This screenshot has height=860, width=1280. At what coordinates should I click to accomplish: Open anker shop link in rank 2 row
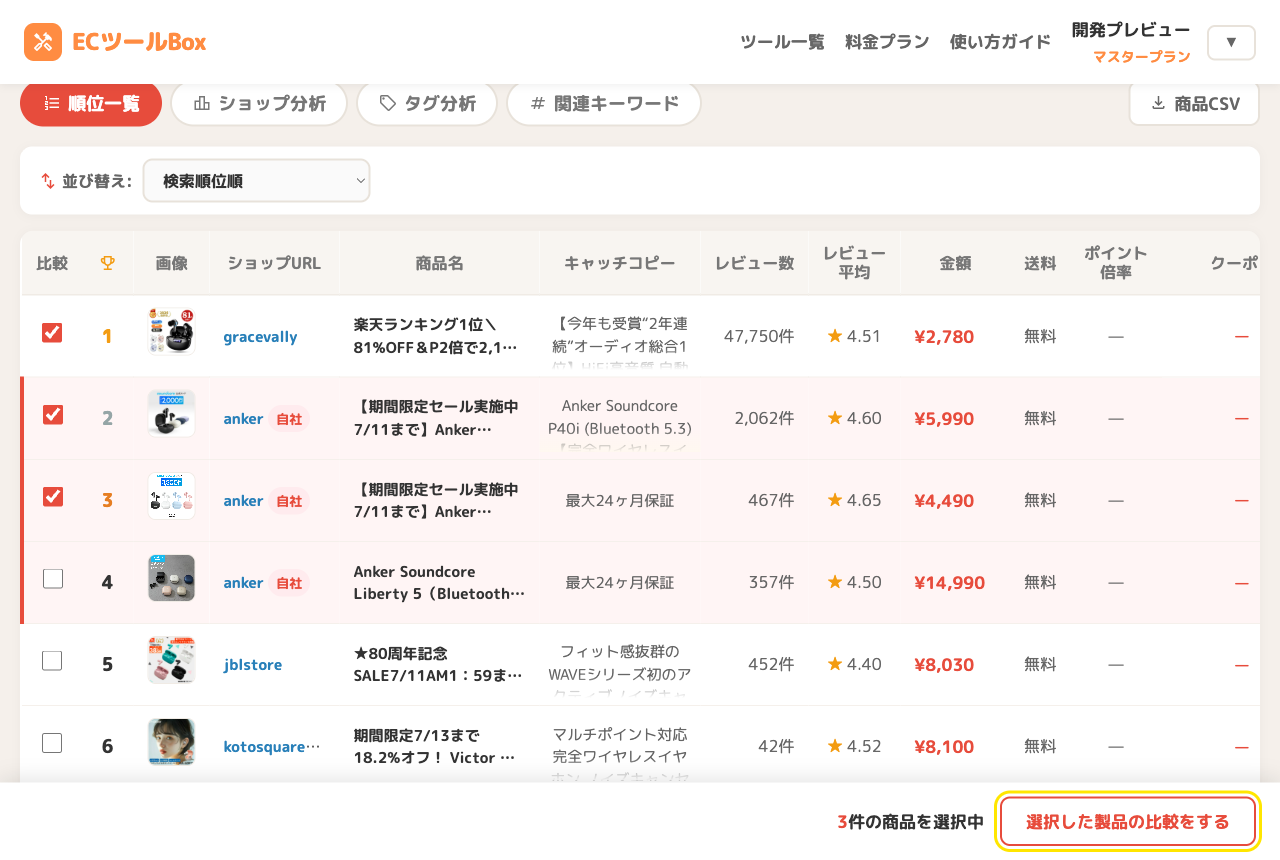(243, 419)
